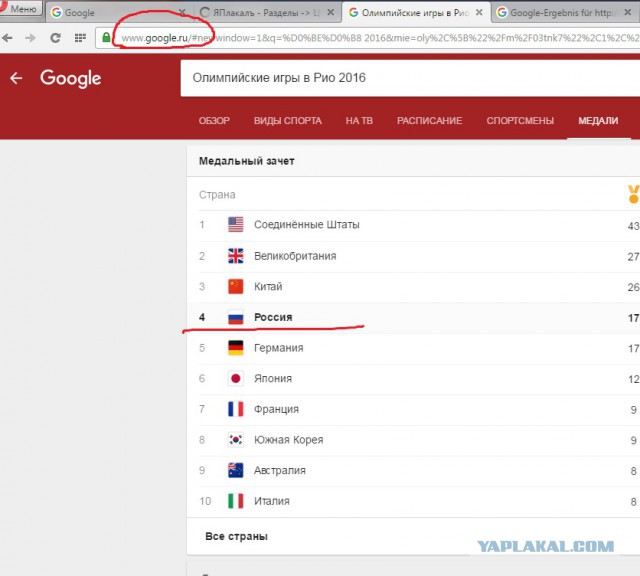Select the Китай row
This screenshot has width=640, height=576.
[413, 287]
